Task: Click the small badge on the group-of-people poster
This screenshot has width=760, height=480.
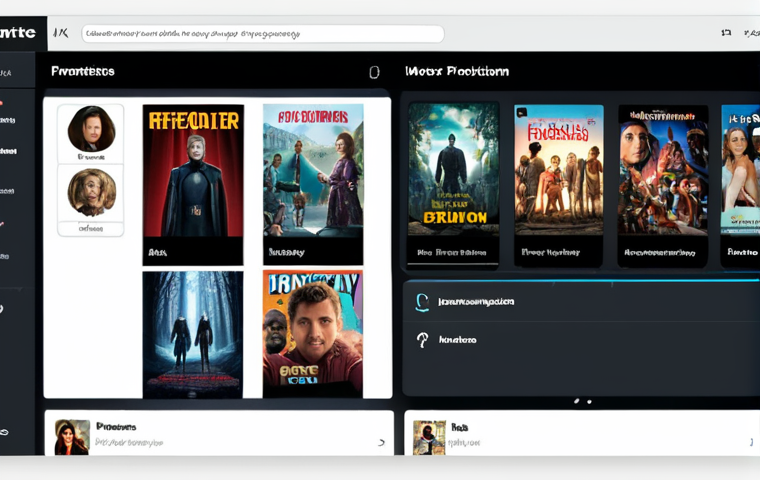Action: click(522, 112)
